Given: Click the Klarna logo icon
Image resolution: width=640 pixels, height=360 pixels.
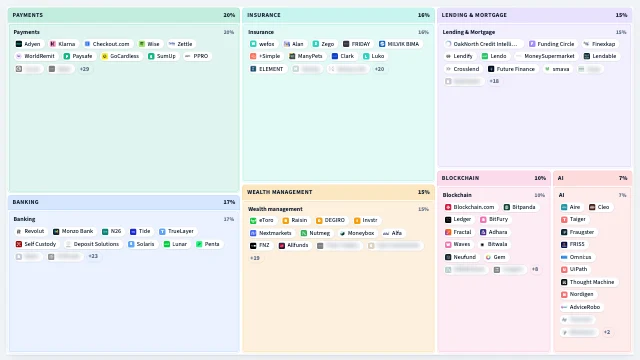Looking at the screenshot, I should [x=53, y=44].
